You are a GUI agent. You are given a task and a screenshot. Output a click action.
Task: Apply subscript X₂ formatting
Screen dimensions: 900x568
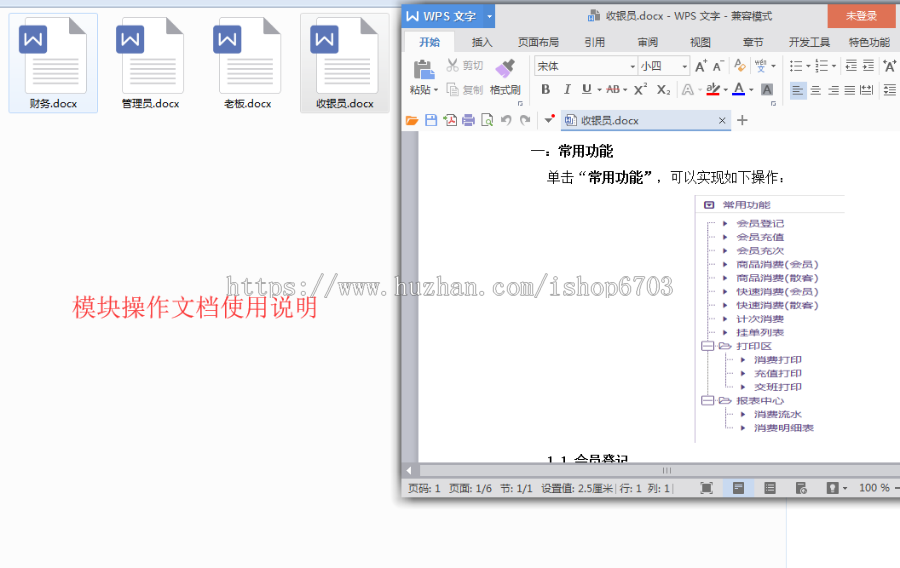click(664, 90)
